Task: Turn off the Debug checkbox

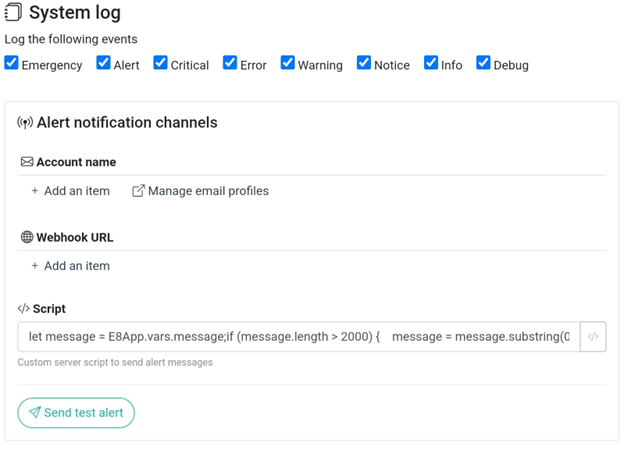Action: [483, 63]
